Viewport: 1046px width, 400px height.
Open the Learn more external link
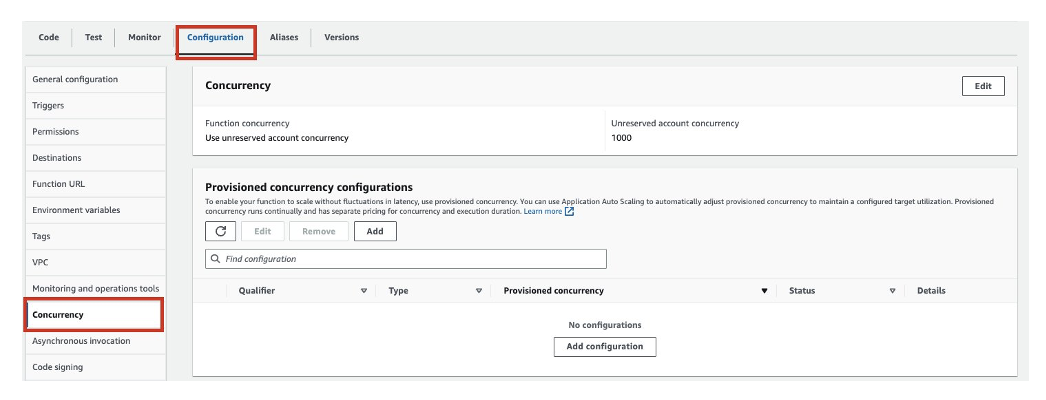[x=548, y=212]
